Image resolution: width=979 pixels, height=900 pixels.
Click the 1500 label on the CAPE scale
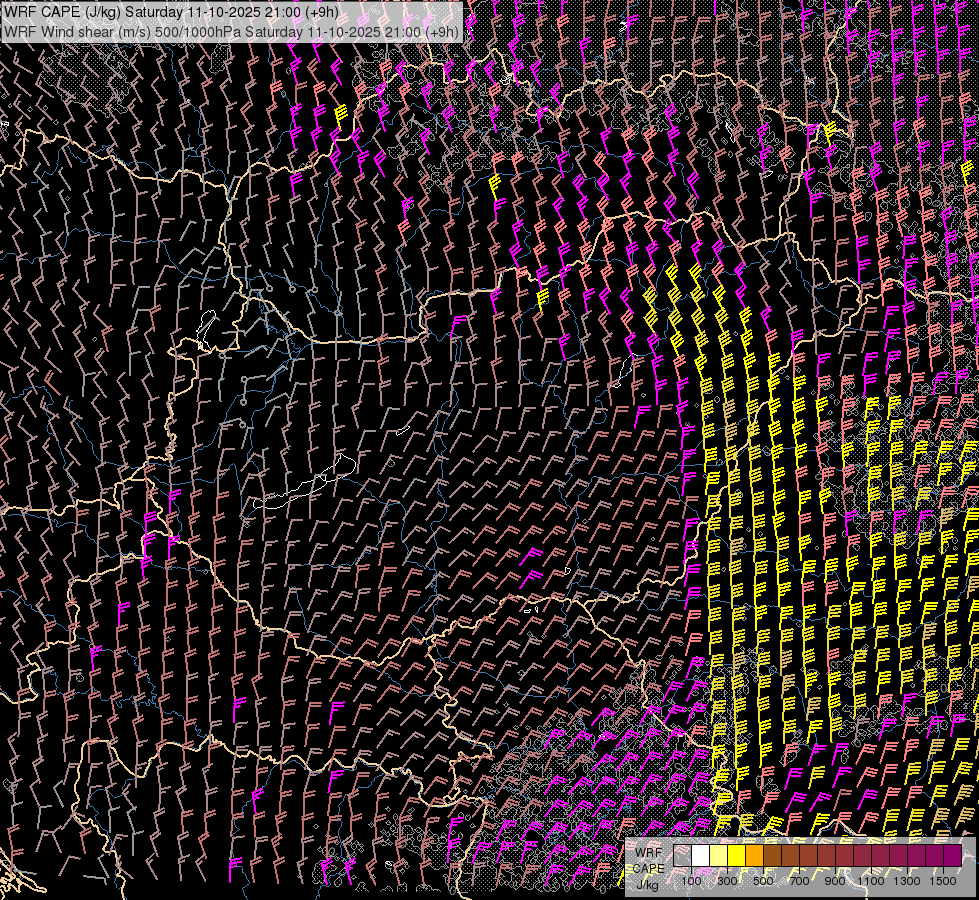(943, 880)
